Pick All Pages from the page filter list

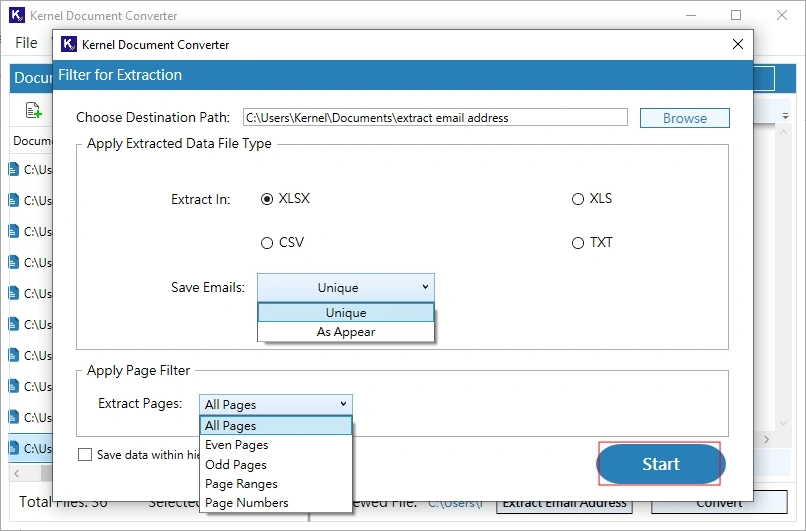tap(276, 426)
